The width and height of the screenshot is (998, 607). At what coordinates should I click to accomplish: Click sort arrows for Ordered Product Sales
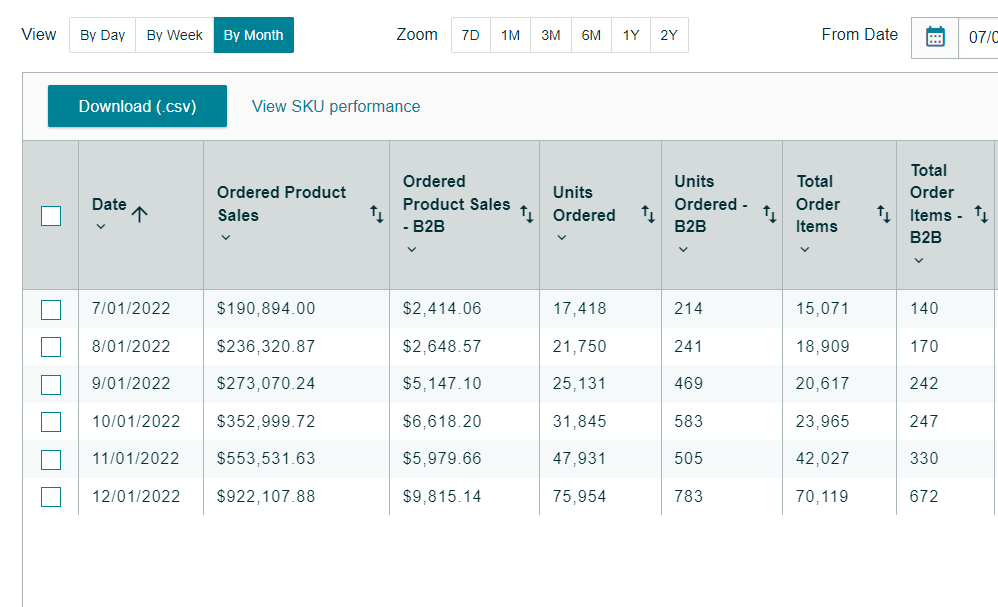pos(376,214)
